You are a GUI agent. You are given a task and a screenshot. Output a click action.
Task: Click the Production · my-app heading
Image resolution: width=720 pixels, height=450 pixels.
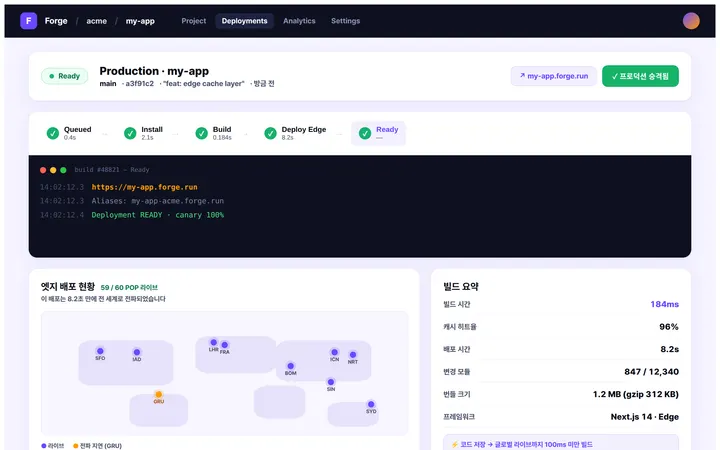[x=154, y=71]
